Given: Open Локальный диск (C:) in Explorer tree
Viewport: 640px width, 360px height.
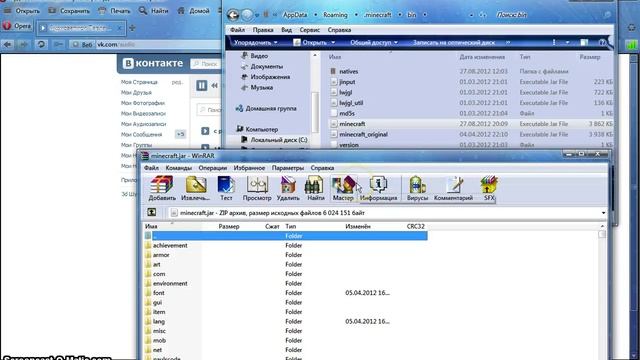Looking at the screenshot, I should [279, 140].
